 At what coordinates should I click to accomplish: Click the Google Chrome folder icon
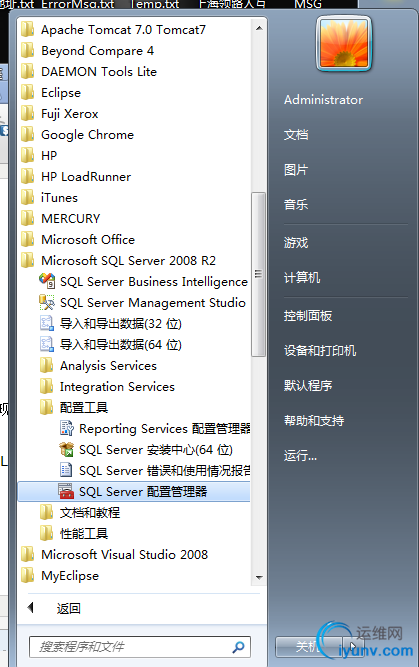click(28, 134)
